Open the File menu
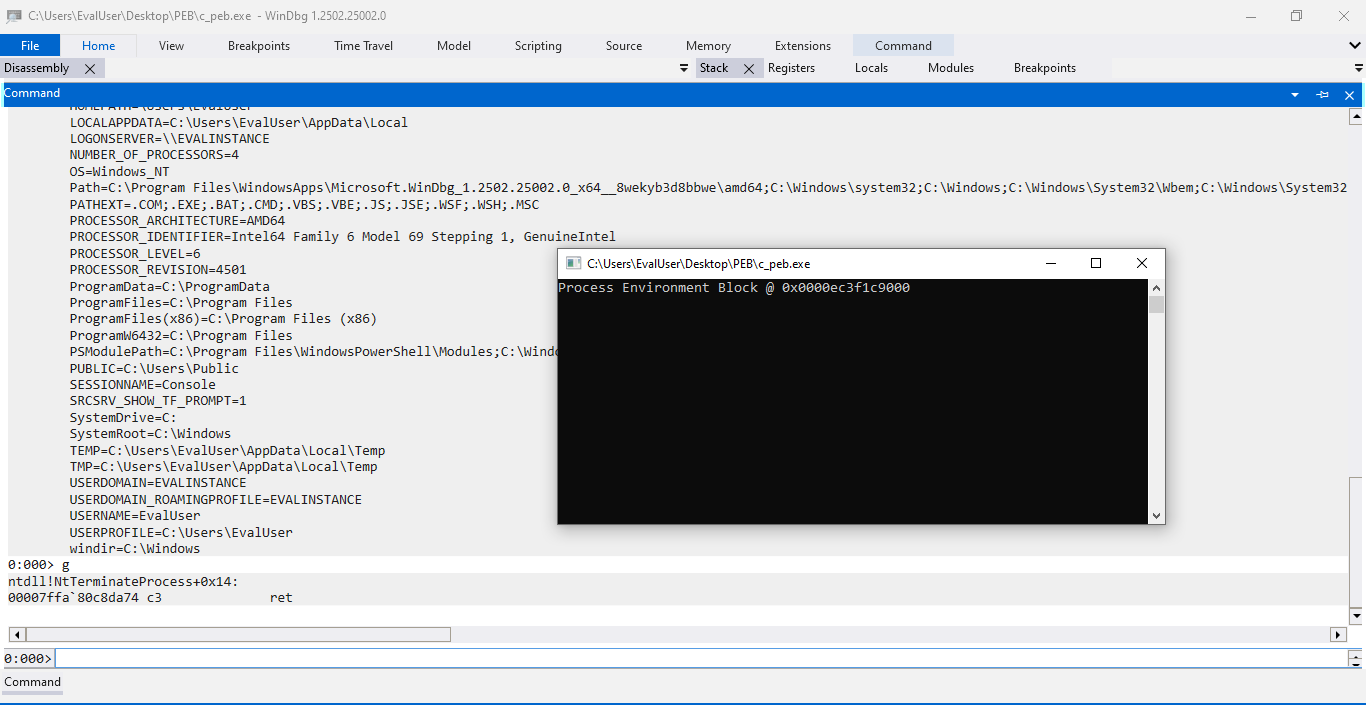 30,46
